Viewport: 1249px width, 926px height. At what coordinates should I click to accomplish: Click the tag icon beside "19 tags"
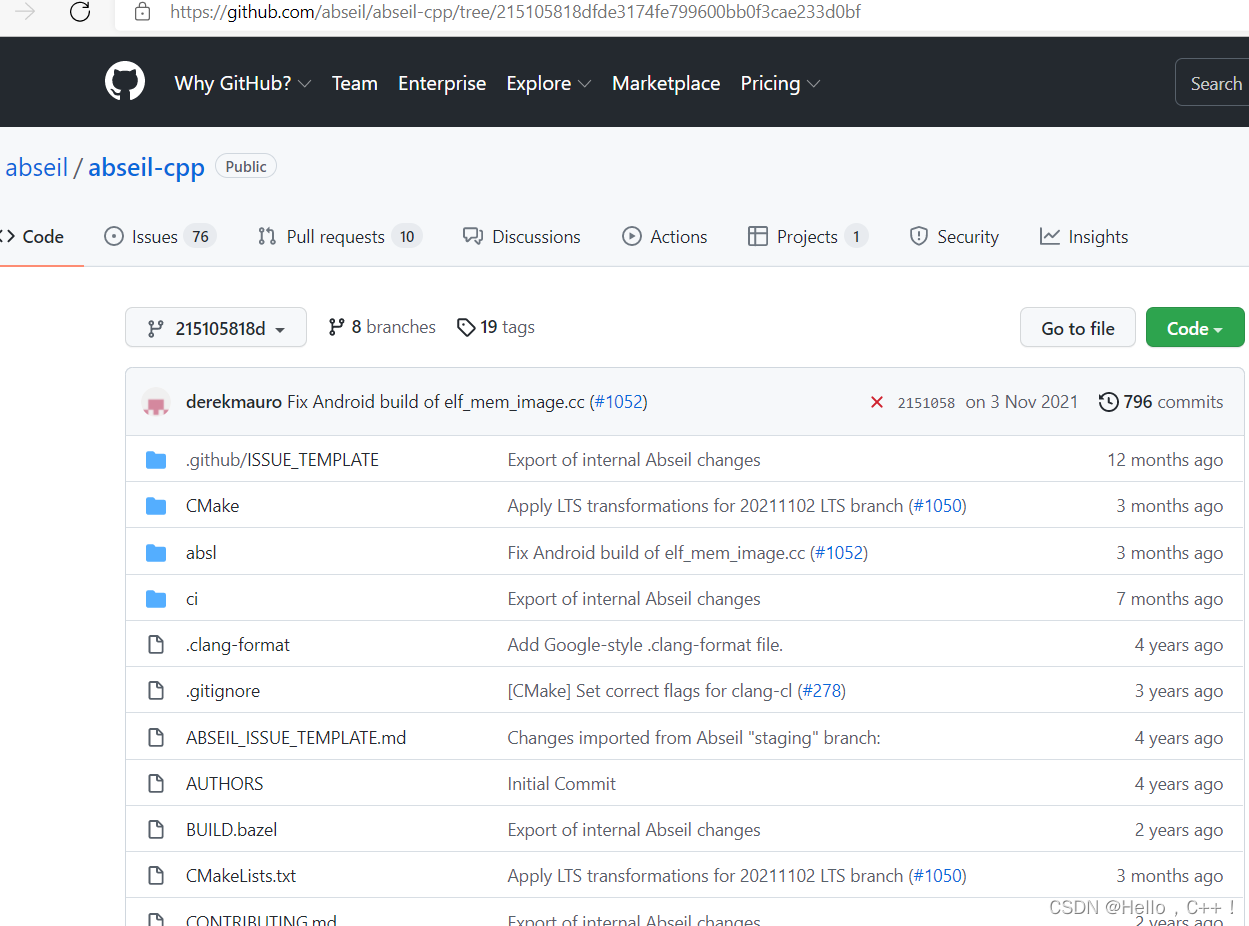point(467,327)
